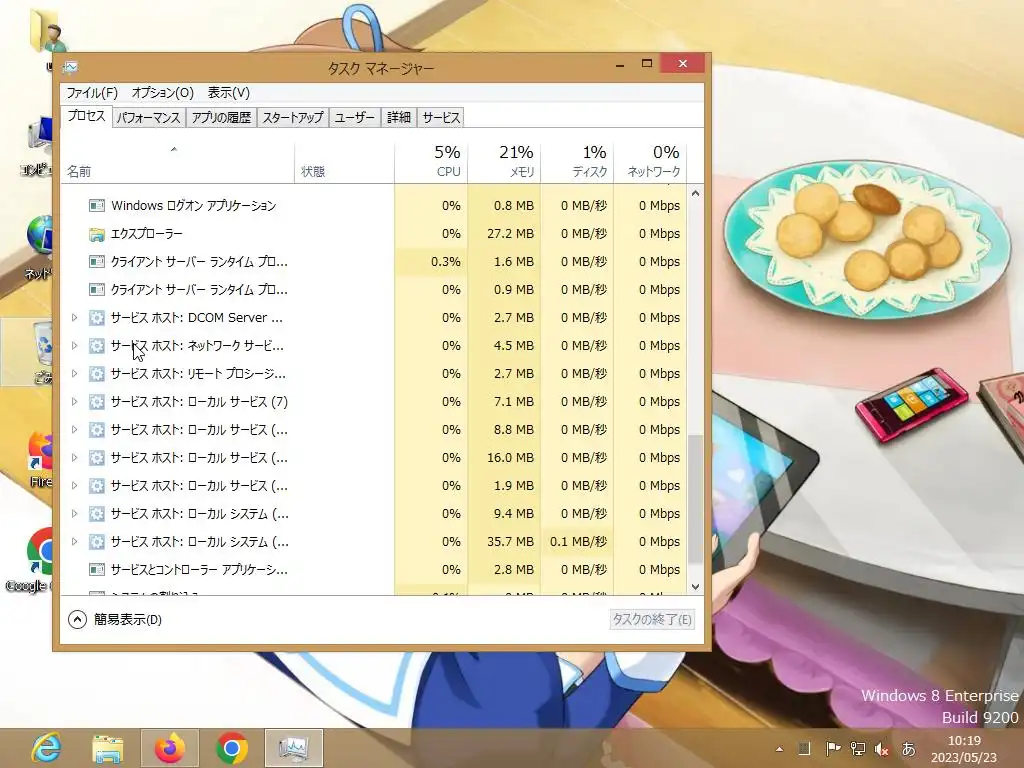
Task: Click the タスクの終了(E) button
Action: (x=652, y=620)
